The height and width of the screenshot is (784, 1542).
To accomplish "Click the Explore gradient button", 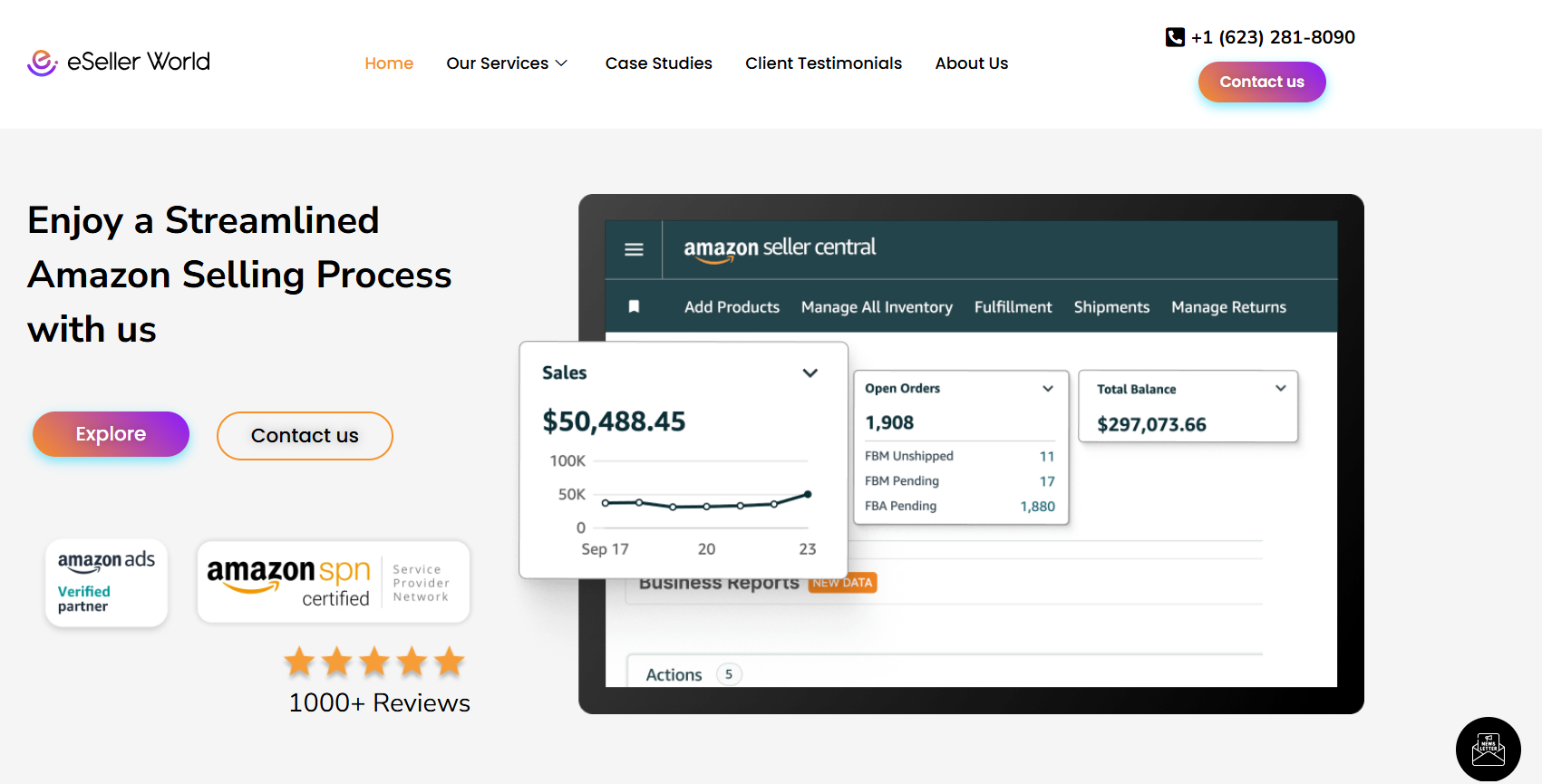I will [x=111, y=434].
